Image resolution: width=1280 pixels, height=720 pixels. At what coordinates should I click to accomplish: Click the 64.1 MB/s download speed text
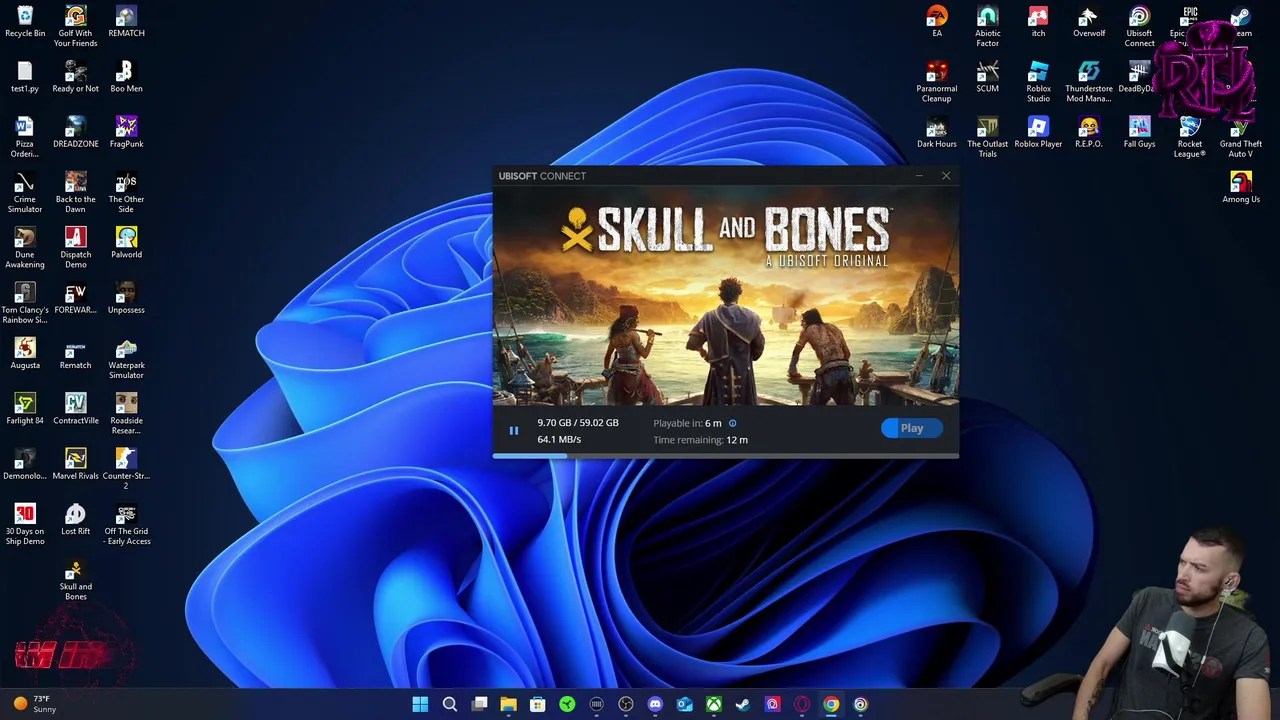tap(559, 440)
